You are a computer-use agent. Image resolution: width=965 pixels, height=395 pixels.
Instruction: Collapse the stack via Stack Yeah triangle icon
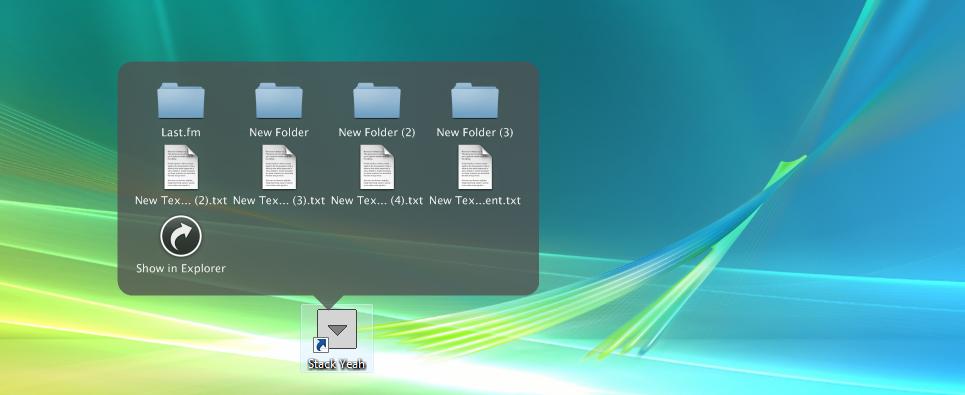tap(337, 330)
